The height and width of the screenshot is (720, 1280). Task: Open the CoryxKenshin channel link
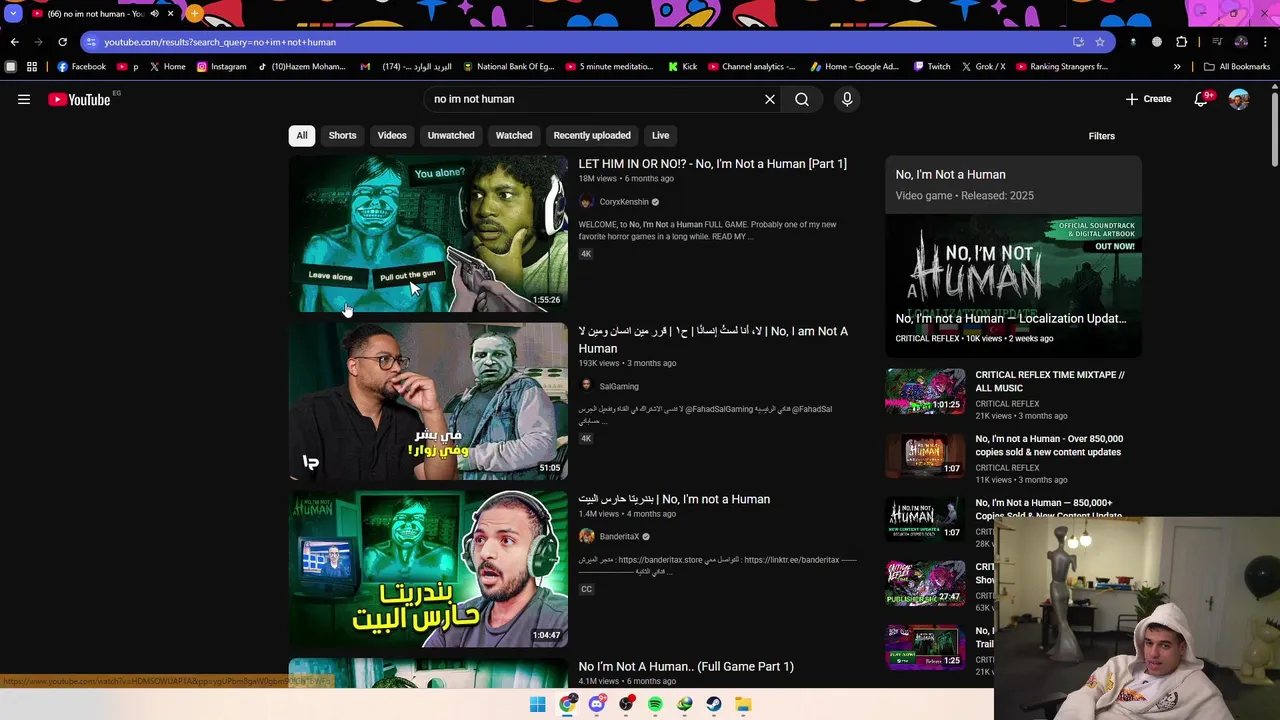click(624, 202)
